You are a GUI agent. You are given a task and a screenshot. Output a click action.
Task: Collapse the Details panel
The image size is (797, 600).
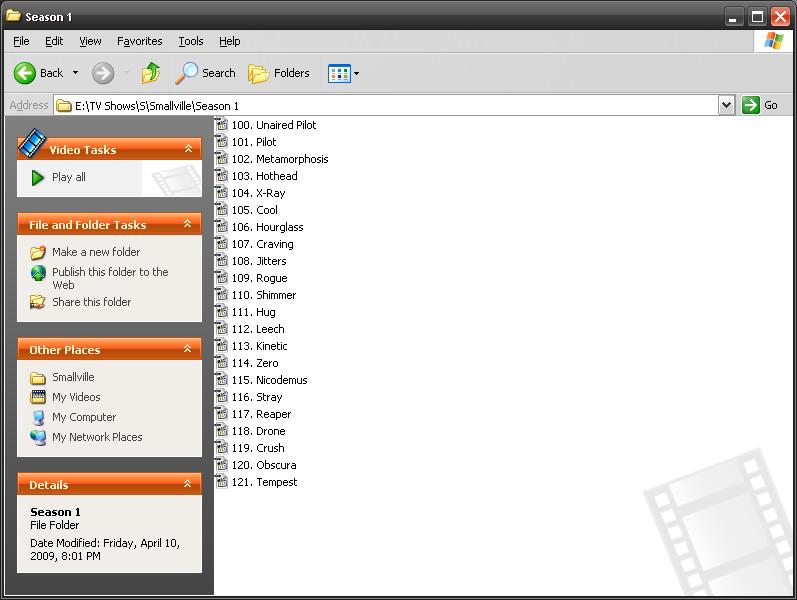coord(188,484)
